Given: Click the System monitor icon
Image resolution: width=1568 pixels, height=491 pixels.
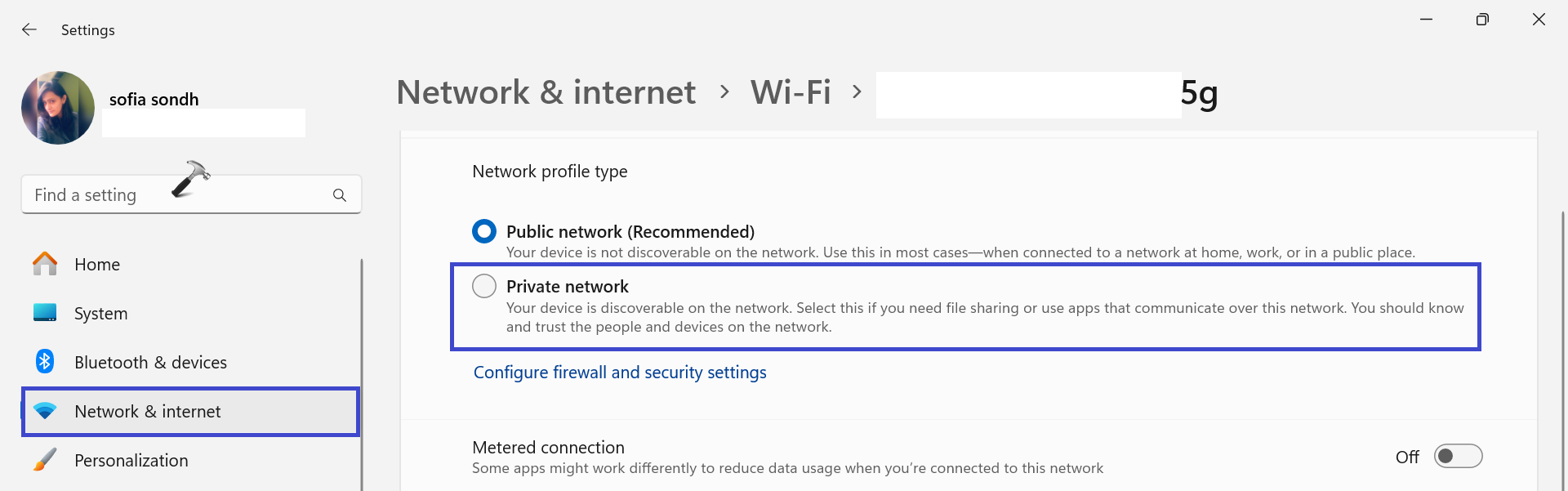Looking at the screenshot, I should click(45, 313).
